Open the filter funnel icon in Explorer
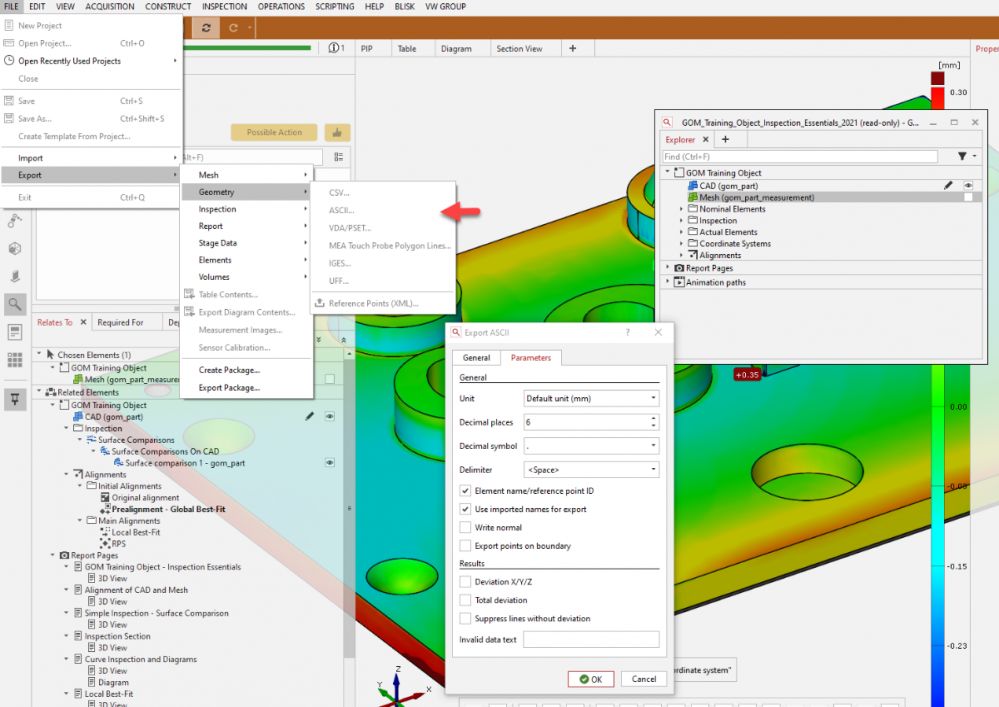The width and height of the screenshot is (999, 707). [x=962, y=157]
